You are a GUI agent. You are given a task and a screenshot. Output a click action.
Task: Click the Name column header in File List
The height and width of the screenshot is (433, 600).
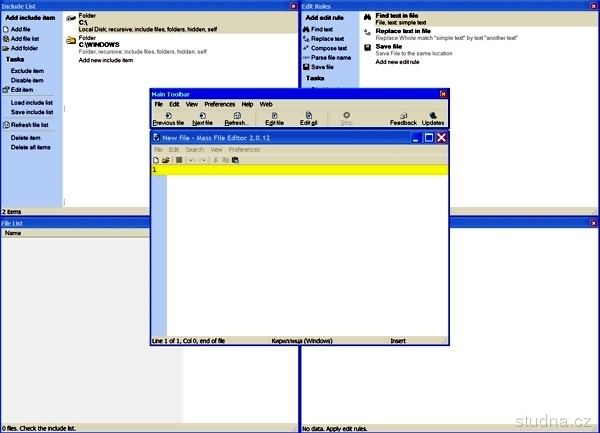(75, 233)
